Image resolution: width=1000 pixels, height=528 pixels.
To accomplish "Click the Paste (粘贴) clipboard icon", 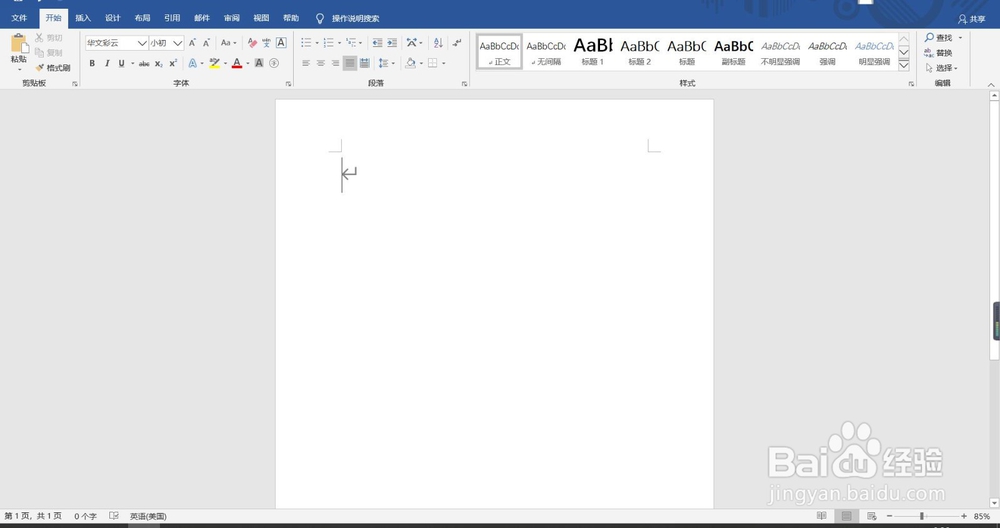I will coord(19,43).
